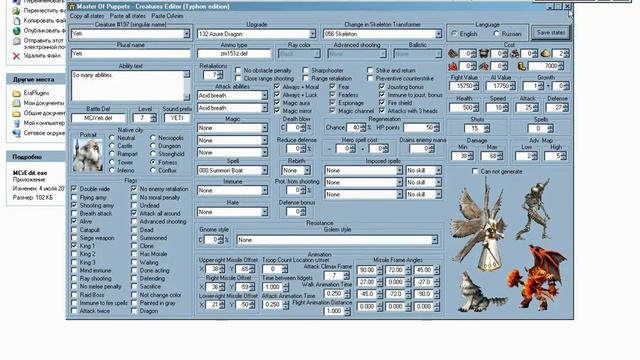This screenshot has width=640, height=360.
Task: Enable the Flying army flag
Action: [x=74, y=197]
